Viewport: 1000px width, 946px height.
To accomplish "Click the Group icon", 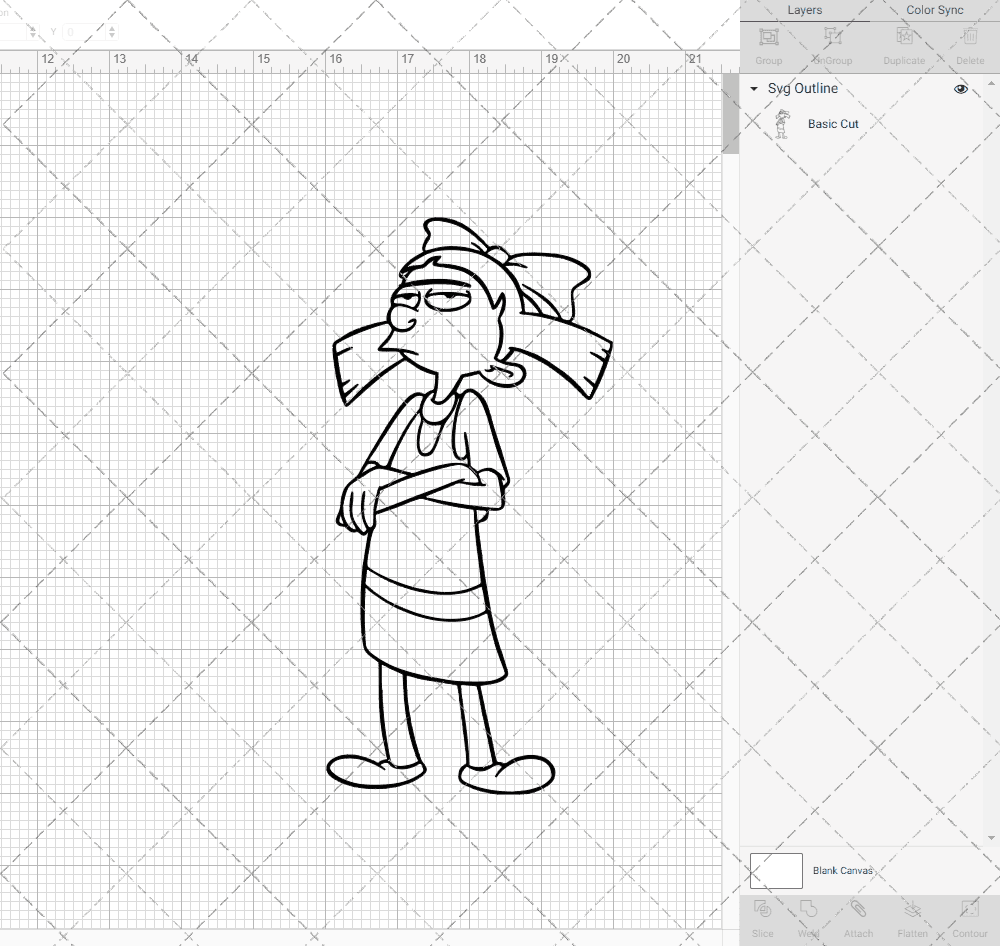I will 768,37.
